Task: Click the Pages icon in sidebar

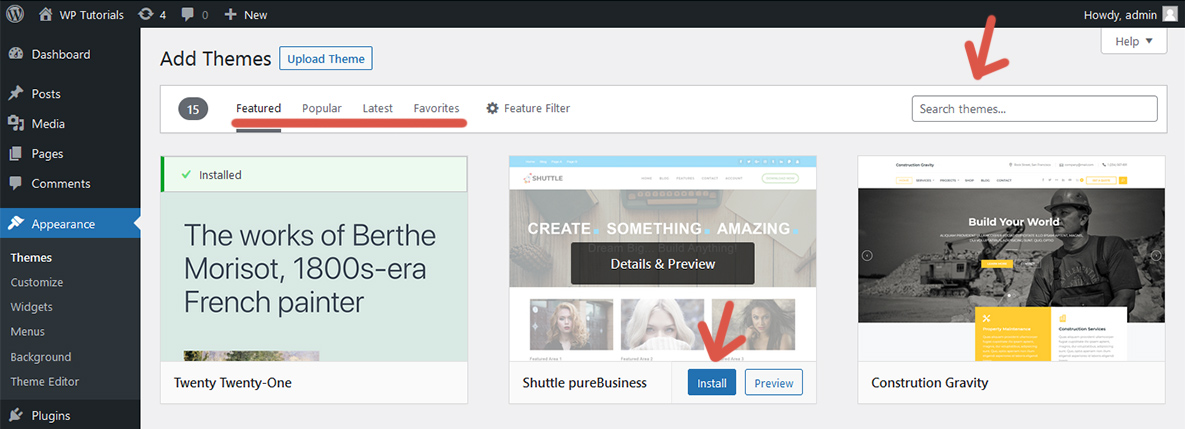Action: tap(15, 153)
